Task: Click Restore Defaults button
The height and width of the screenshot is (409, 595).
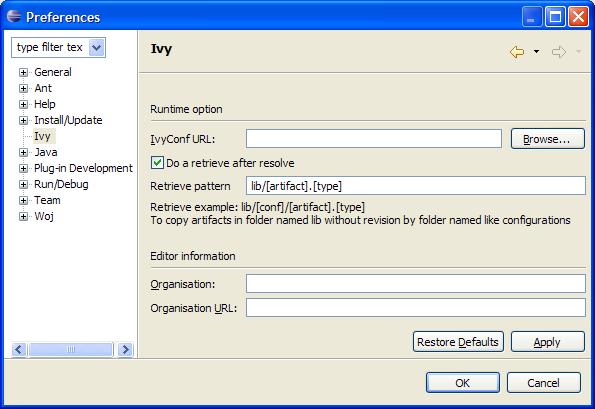Action: 458,341
